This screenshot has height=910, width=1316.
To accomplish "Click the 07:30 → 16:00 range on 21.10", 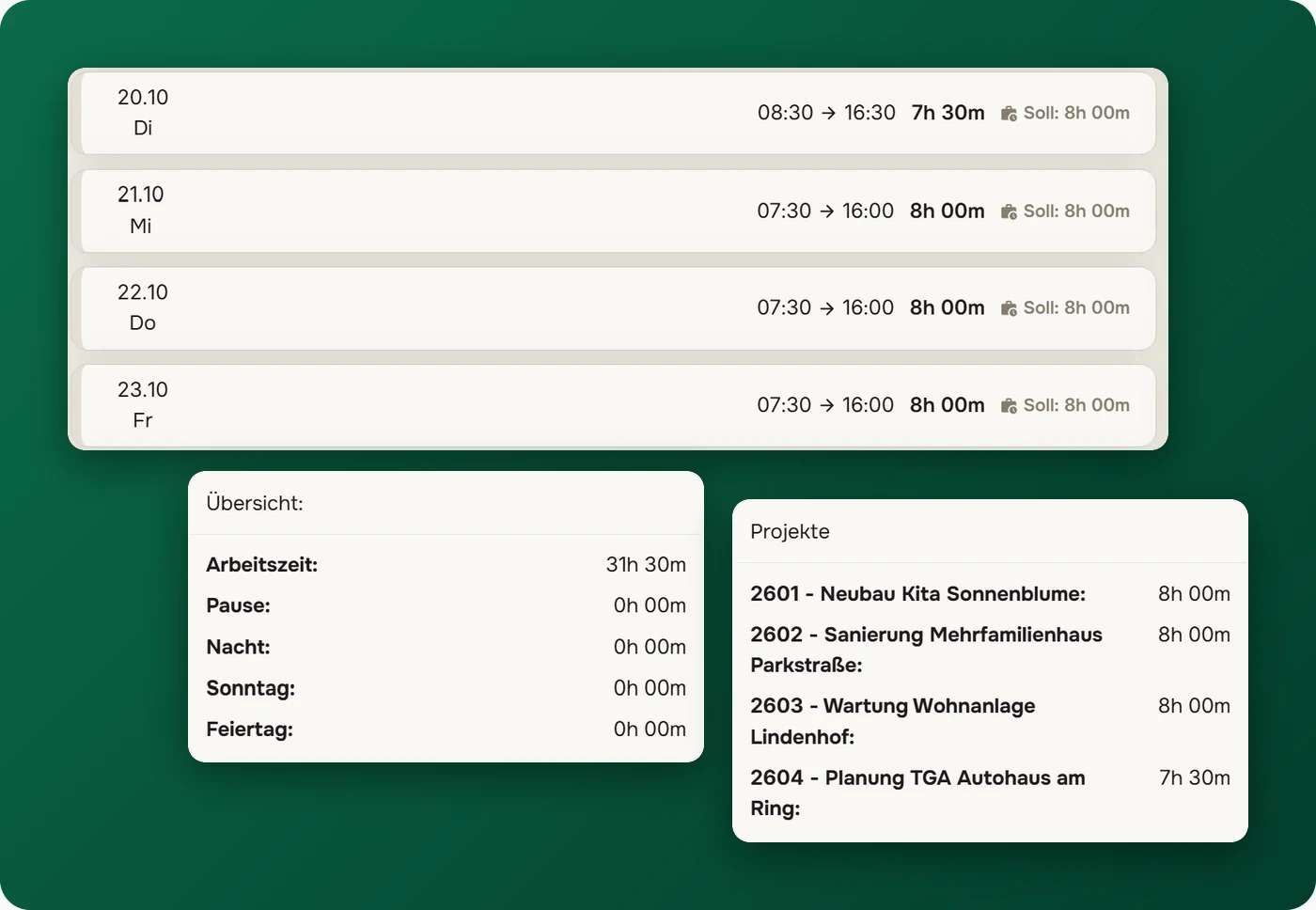I will click(x=825, y=211).
